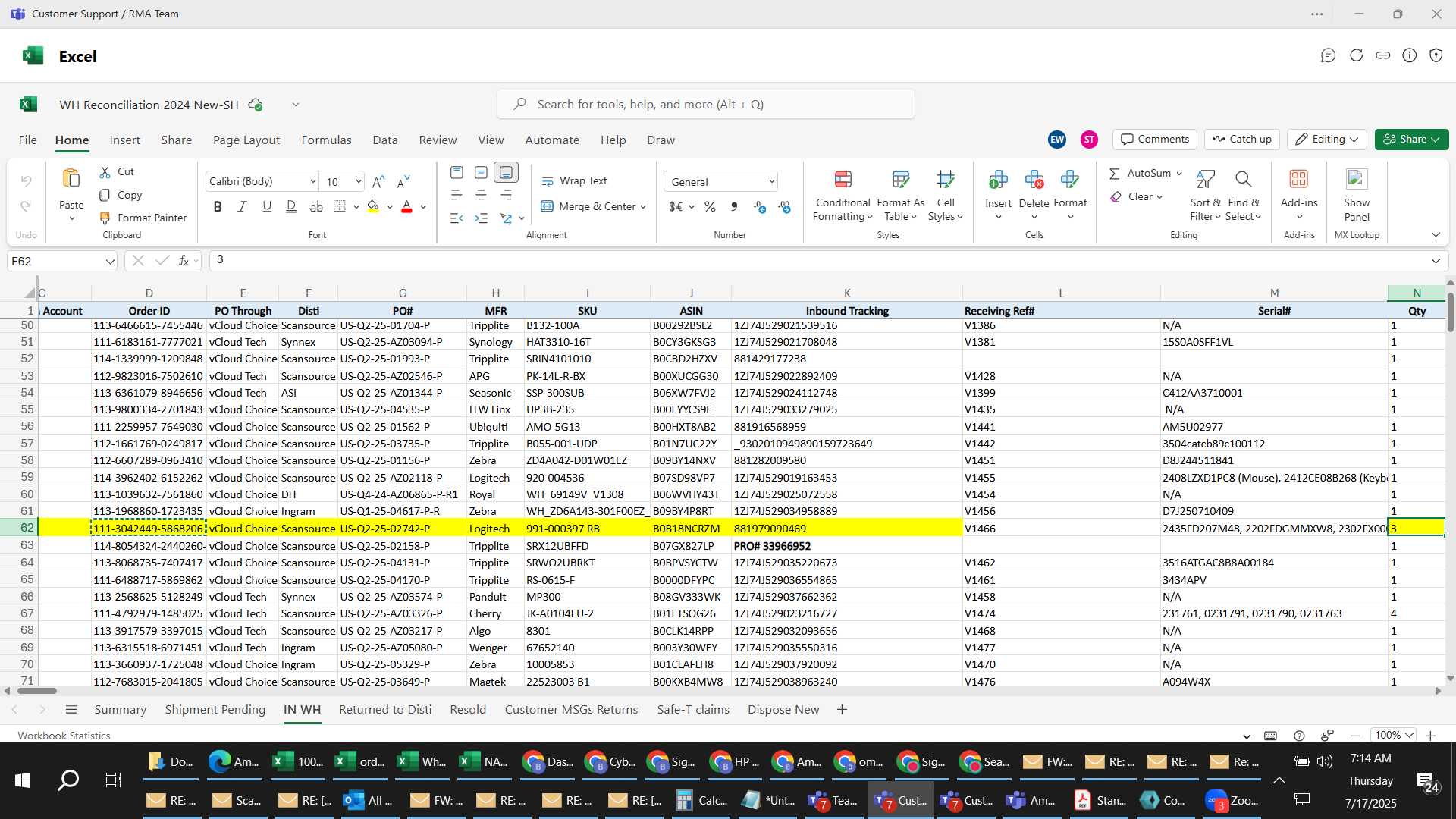Align text to bottom
Screen dimensions: 1456x819
(x=506, y=172)
